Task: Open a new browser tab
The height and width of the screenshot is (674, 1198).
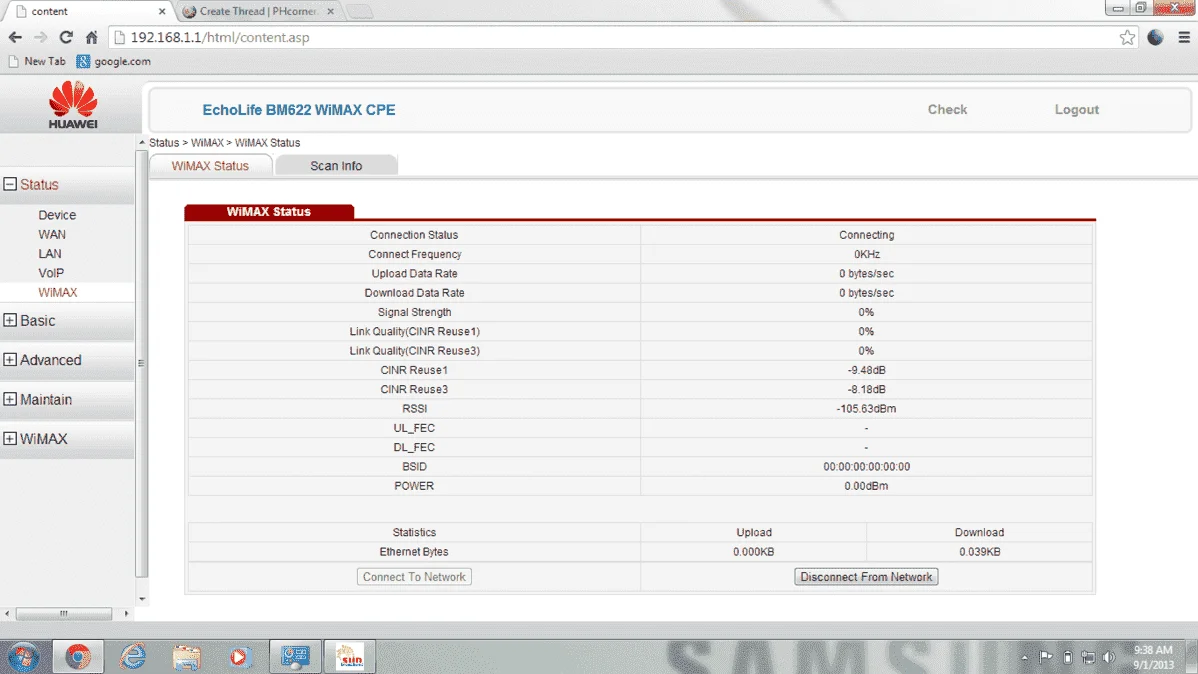Action: coord(359,11)
